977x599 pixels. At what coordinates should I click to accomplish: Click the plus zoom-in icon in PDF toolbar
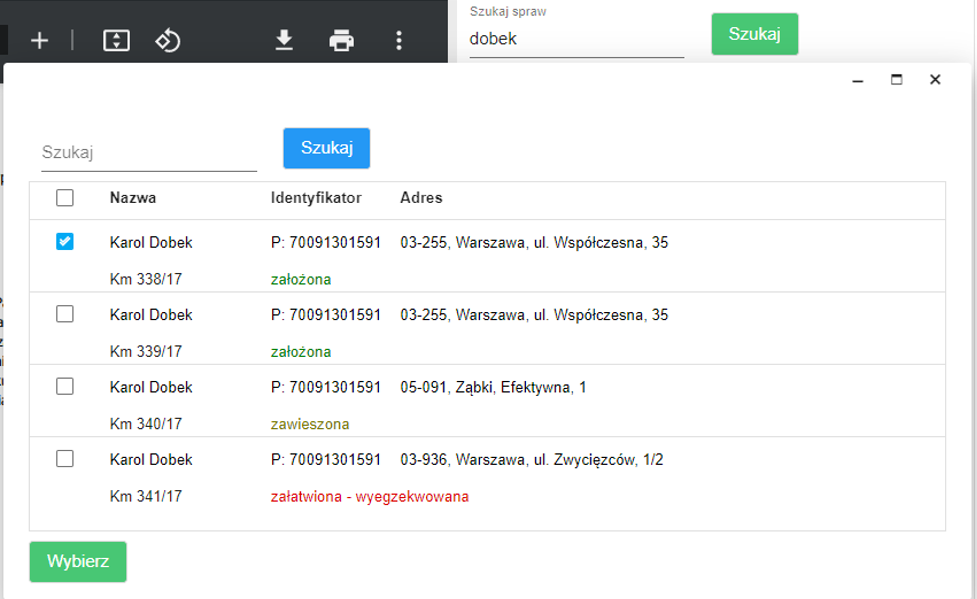(x=39, y=41)
